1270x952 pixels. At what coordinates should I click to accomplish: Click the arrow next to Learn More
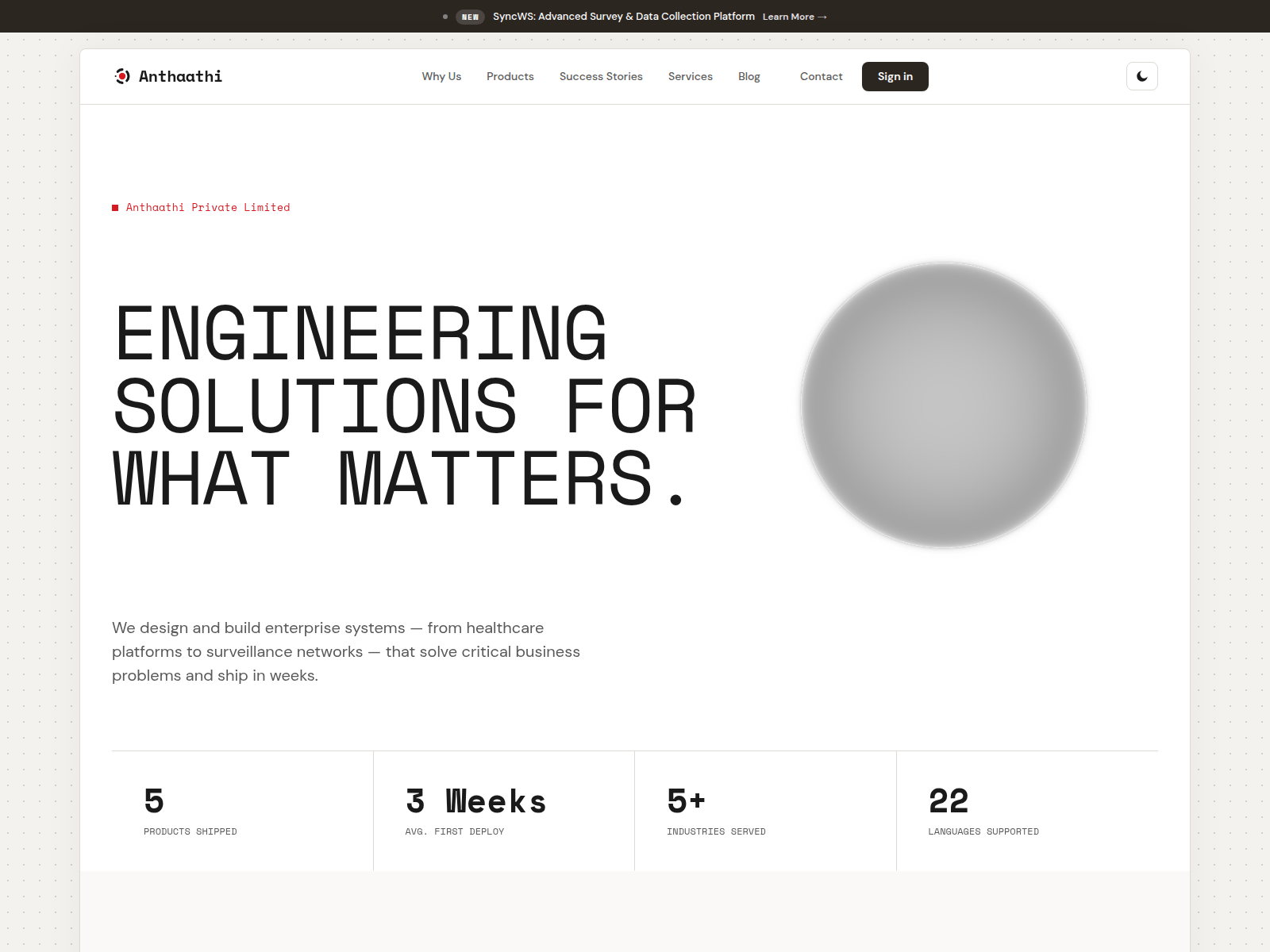(x=822, y=16)
